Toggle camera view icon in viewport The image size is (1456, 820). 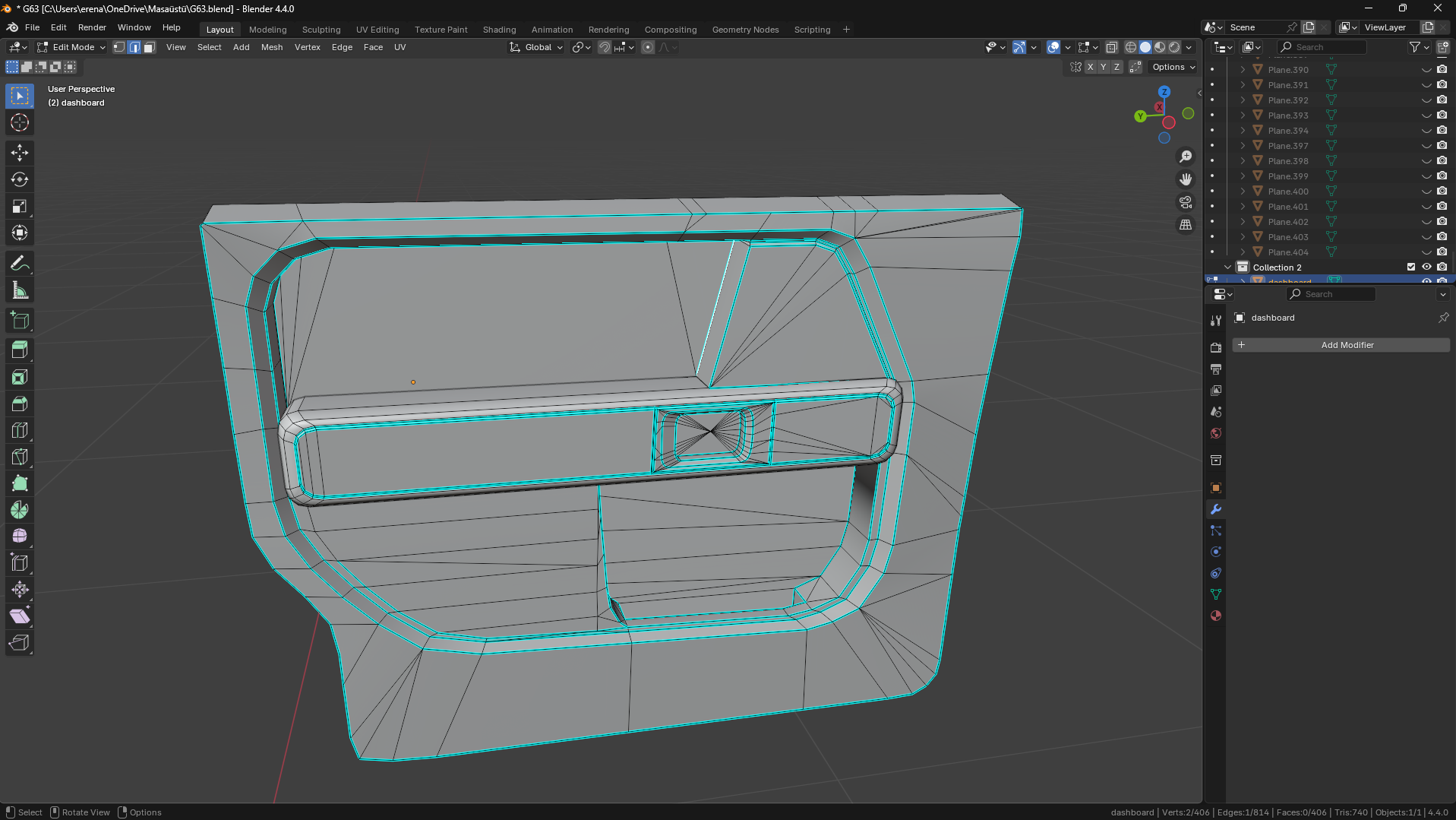(1185, 202)
